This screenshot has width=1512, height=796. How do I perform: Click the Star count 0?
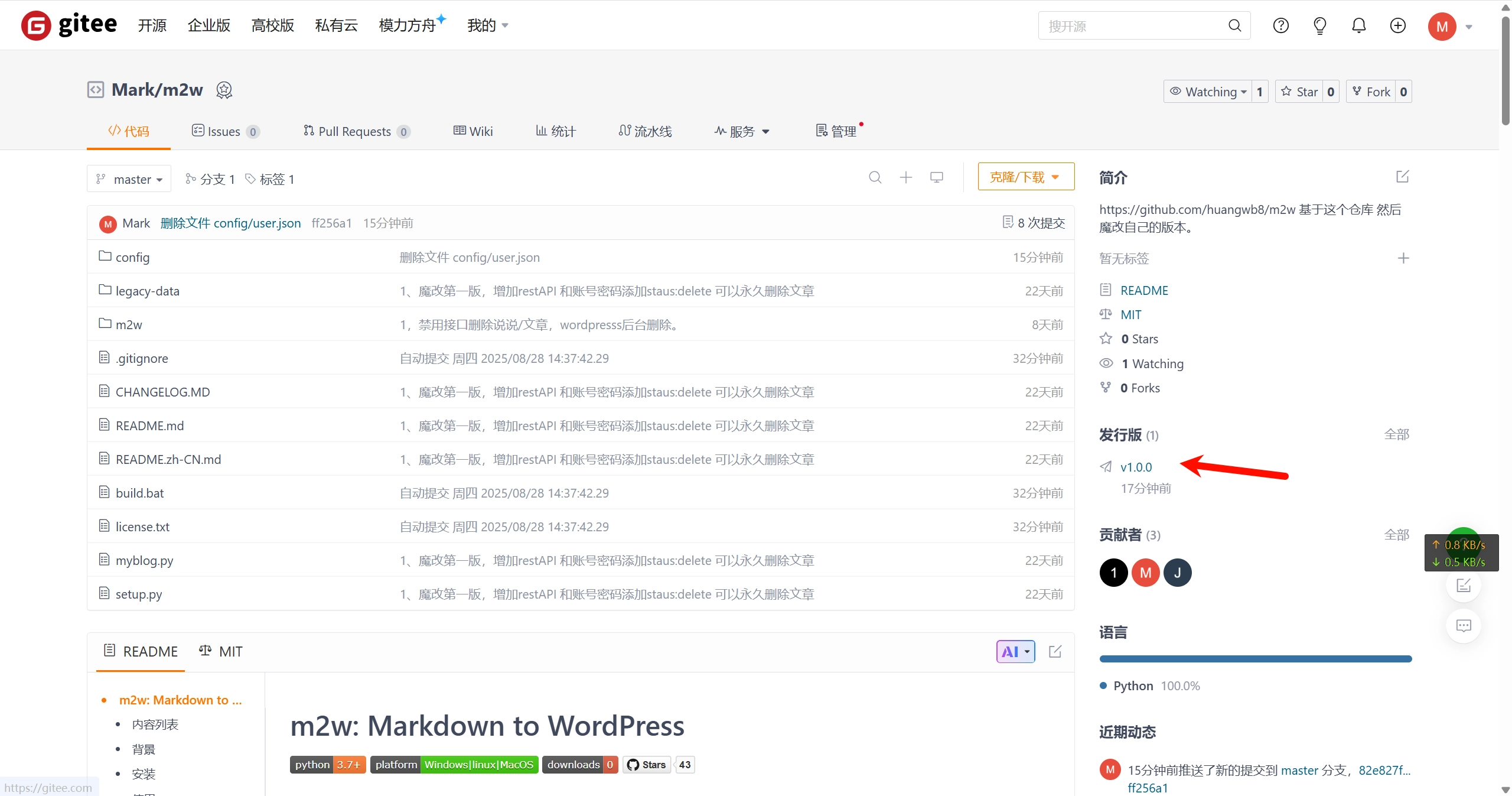[1331, 92]
